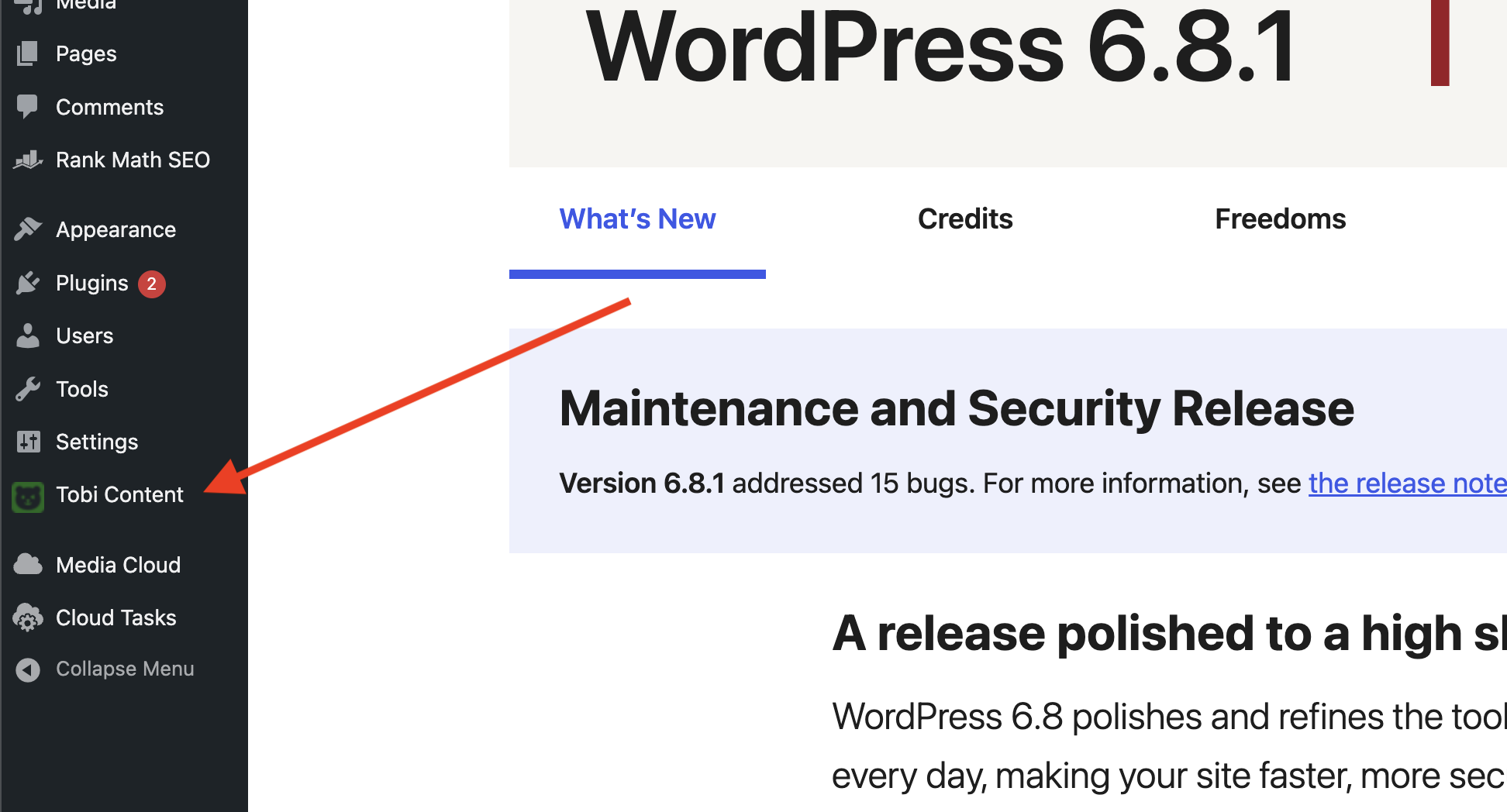Click the Rank Math SEO chart icon

coord(28,160)
